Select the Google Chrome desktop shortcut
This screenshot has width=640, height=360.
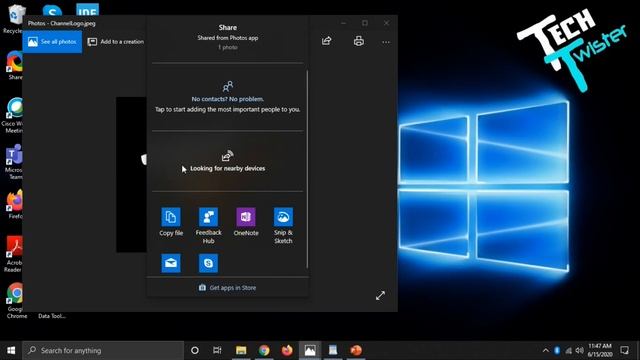tap(16, 300)
